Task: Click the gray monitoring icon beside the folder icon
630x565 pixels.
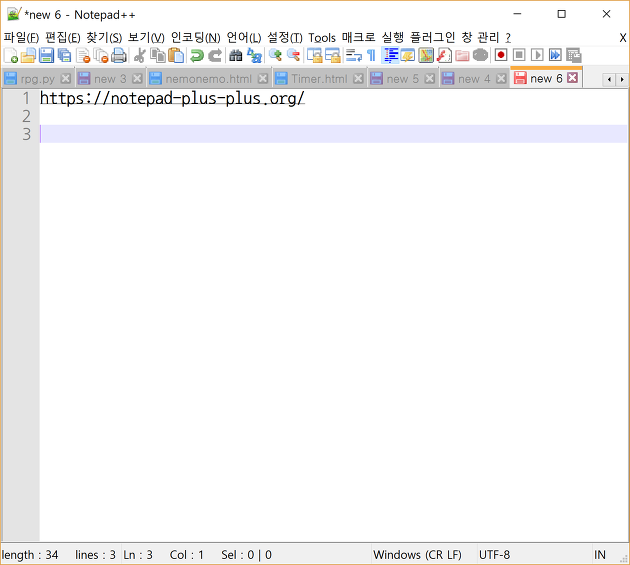Action: [x=480, y=55]
